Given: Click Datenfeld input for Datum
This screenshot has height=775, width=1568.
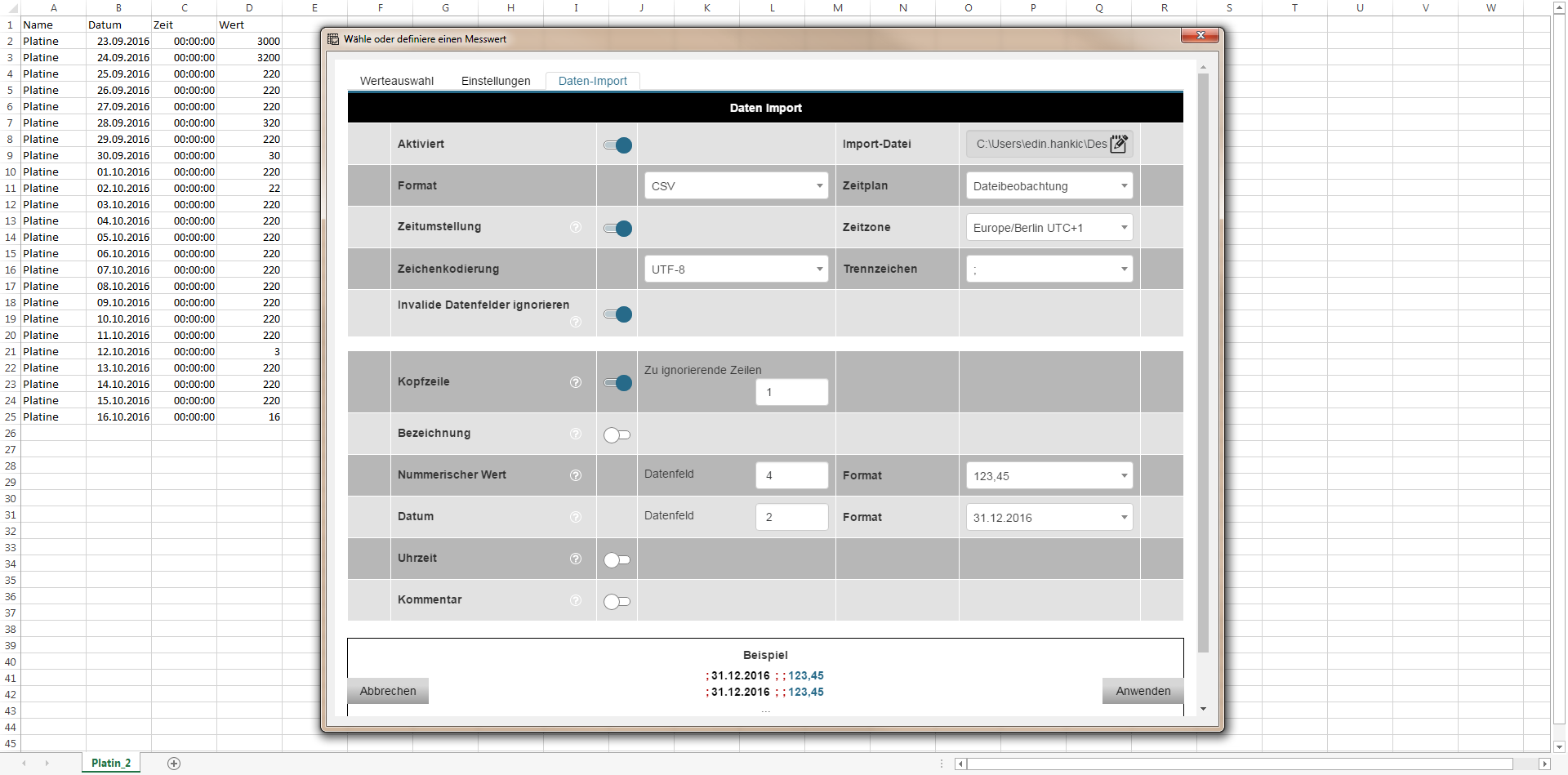Looking at the screenshot, I should (792, 517).
